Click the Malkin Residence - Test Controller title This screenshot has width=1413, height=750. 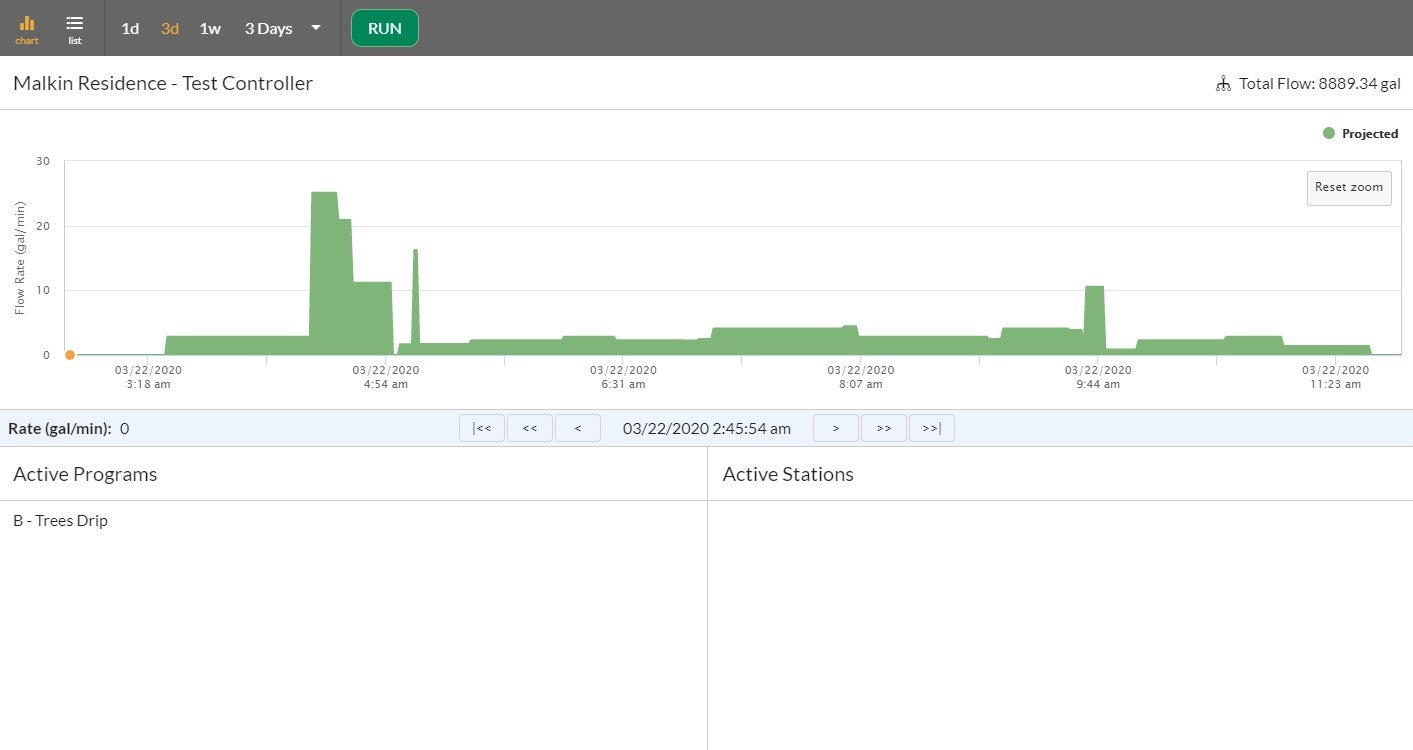pyautogui.click(x=163, y=83)
